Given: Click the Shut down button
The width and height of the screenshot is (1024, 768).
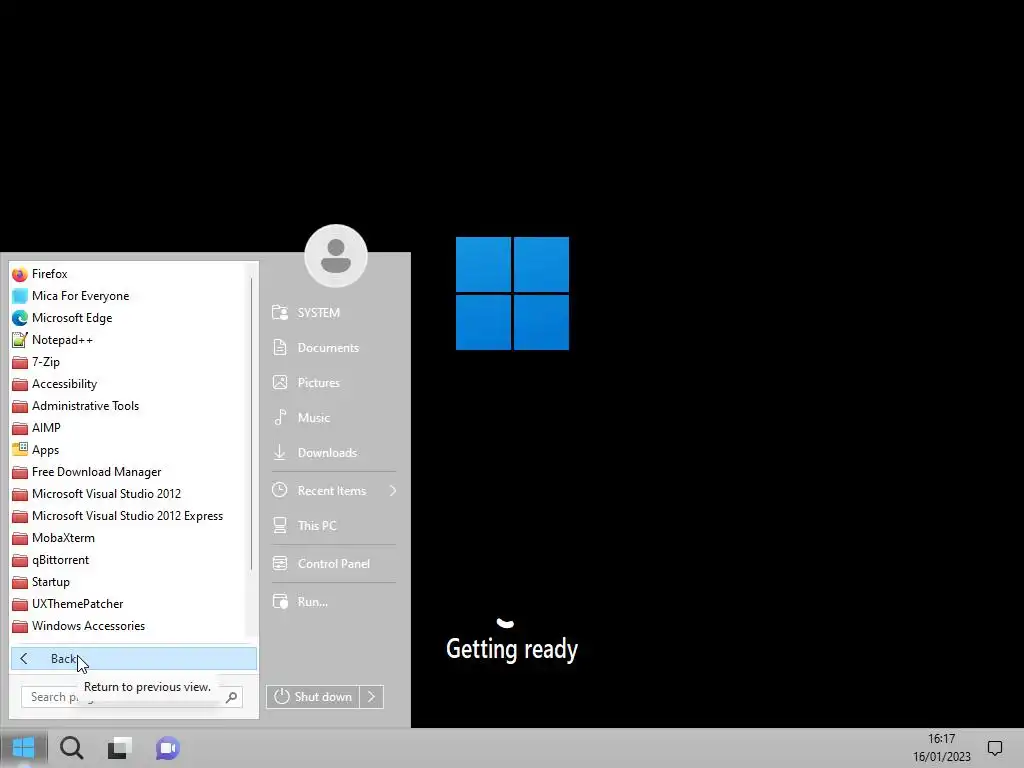Looking at the screenshot, I should (312, 697).
